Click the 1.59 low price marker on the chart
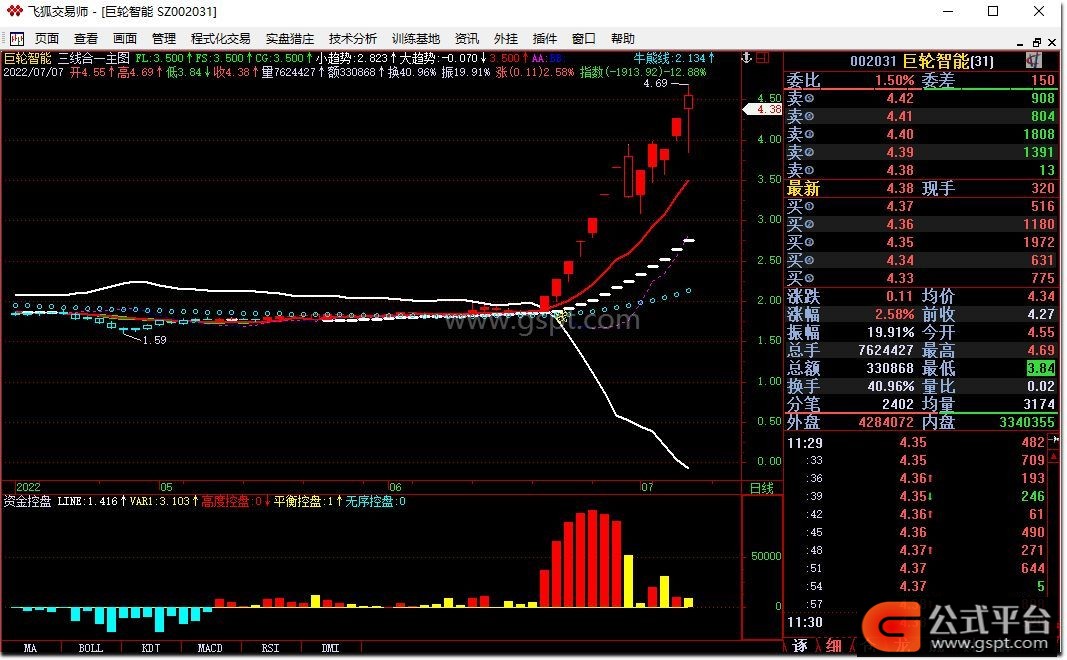 coord(154,340)
